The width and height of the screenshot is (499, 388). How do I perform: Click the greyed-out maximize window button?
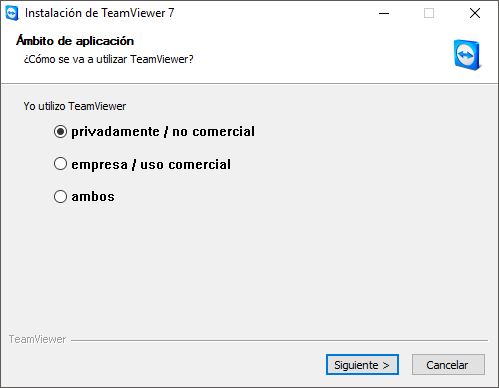[x=429, y=13]
